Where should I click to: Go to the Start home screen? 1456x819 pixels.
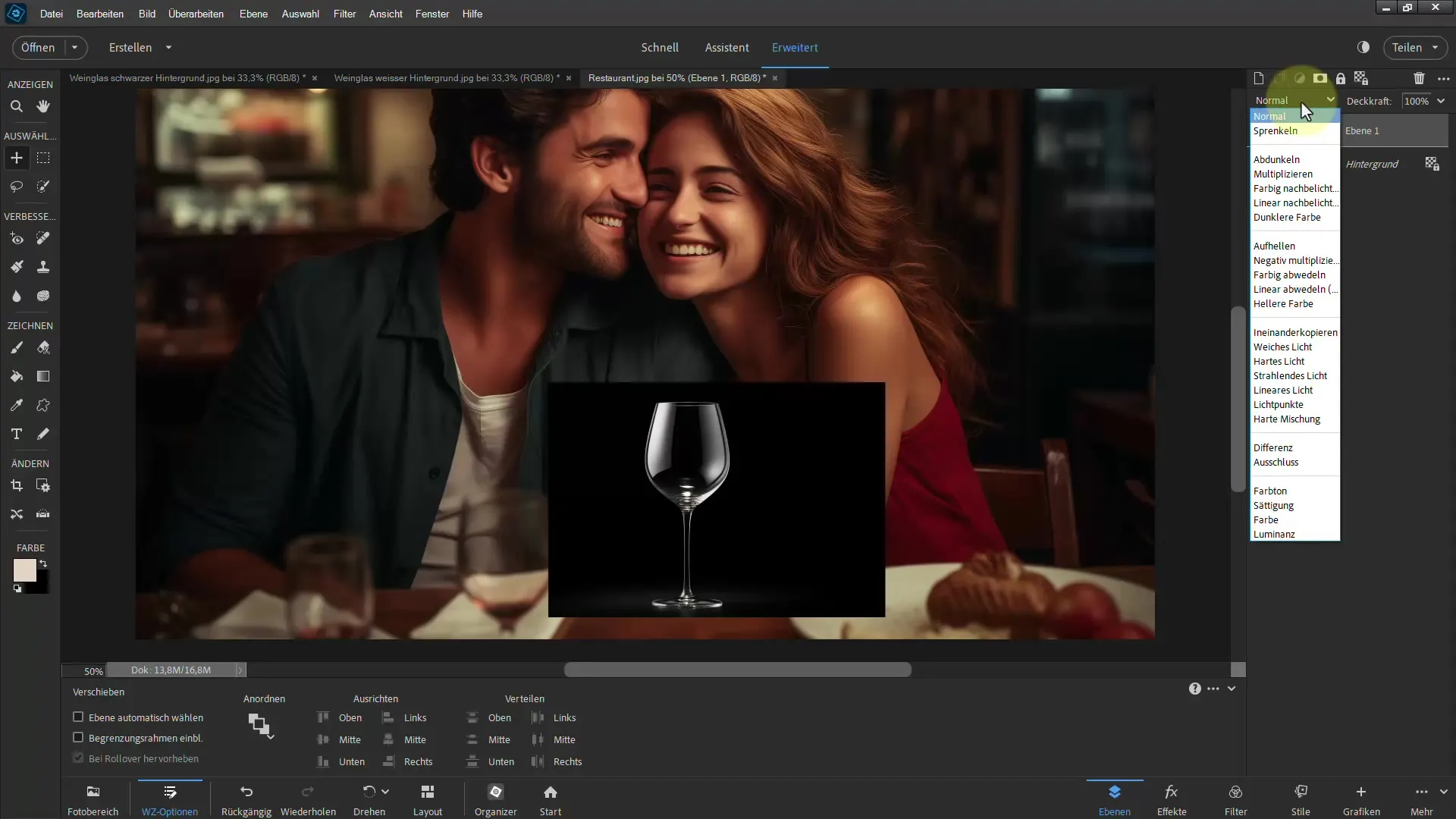point(551,800)
